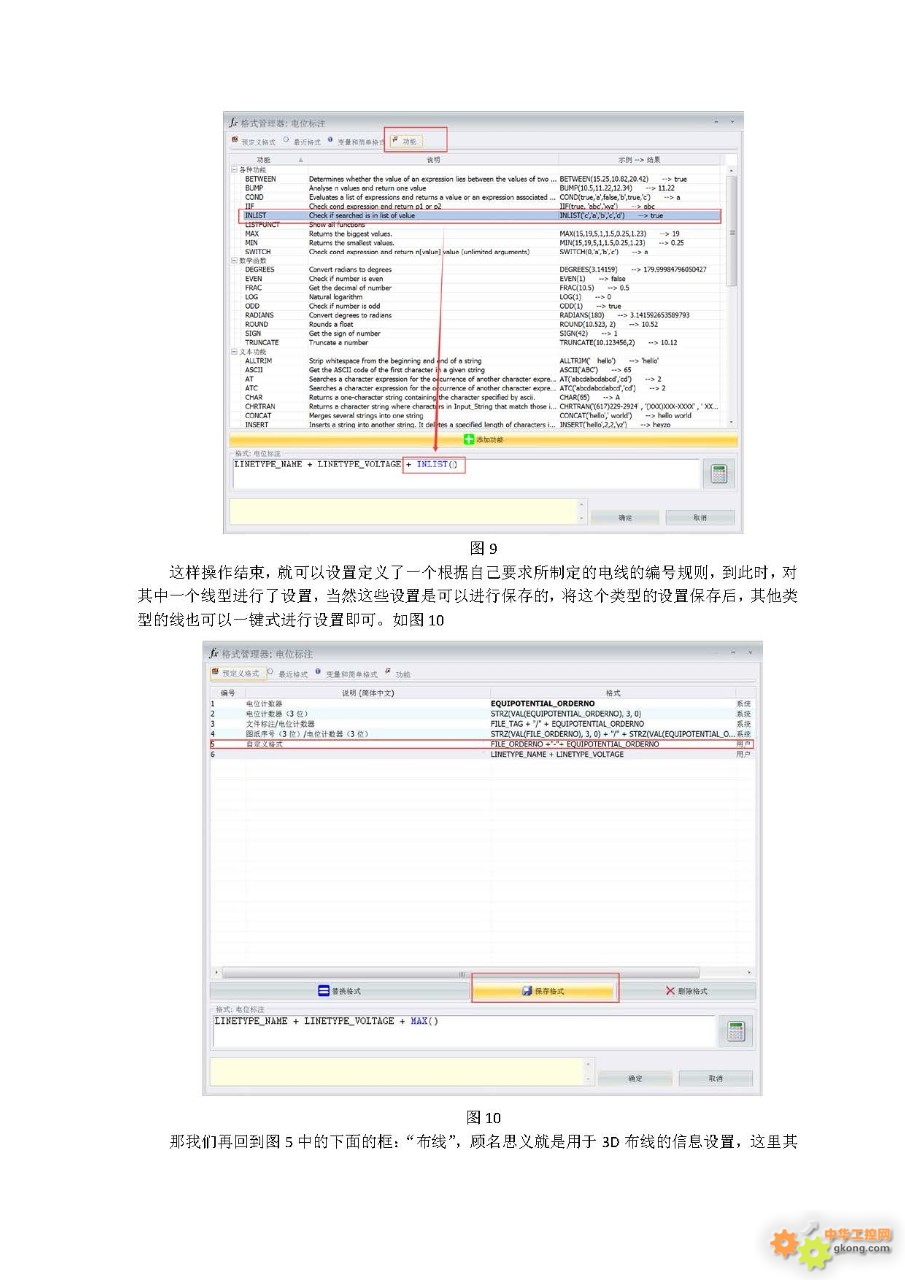Select the INLIST function row

pyautogui.click(x=482, y=215)
